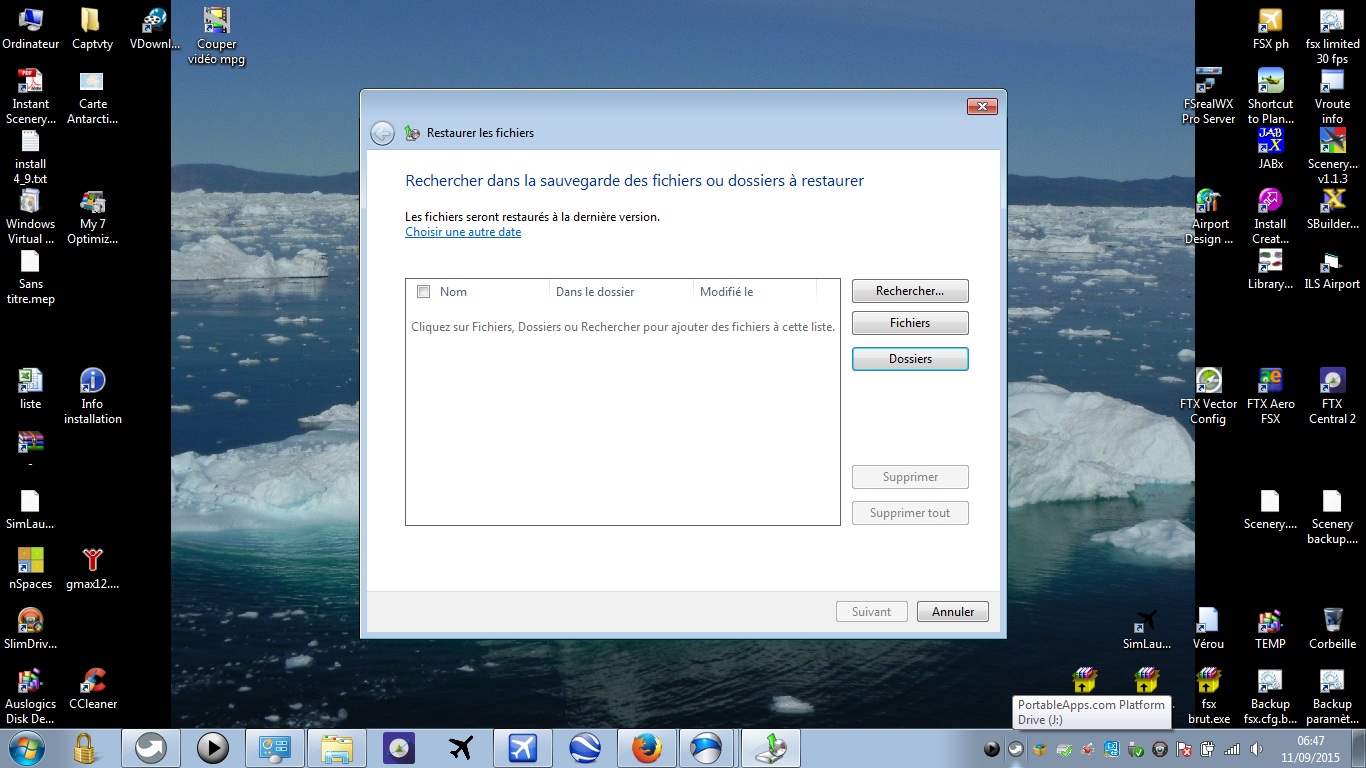Select the FTX Aero FSX icon

pos(1270,396)
